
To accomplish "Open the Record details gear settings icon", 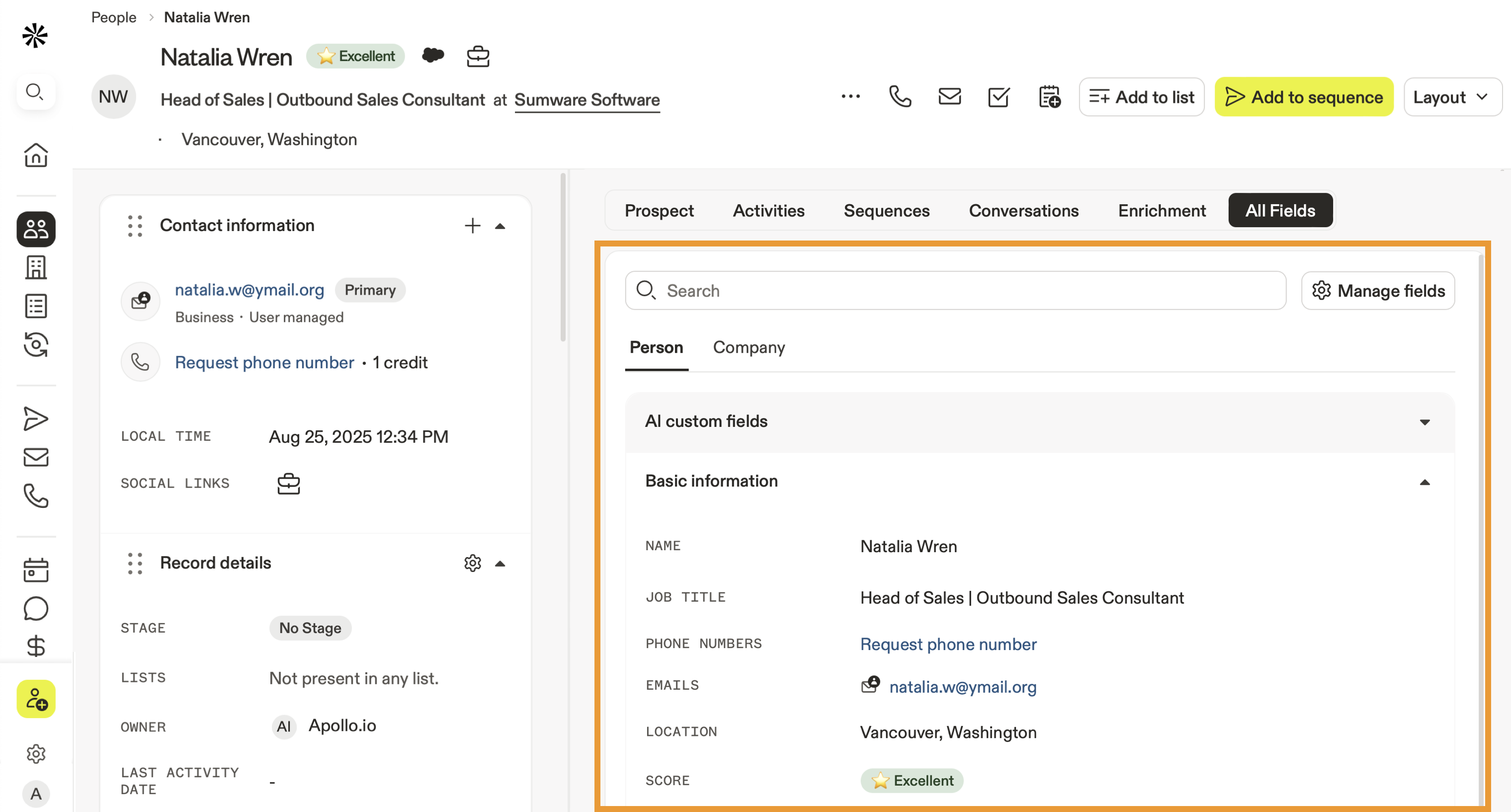I will click(x=472, y=563).
